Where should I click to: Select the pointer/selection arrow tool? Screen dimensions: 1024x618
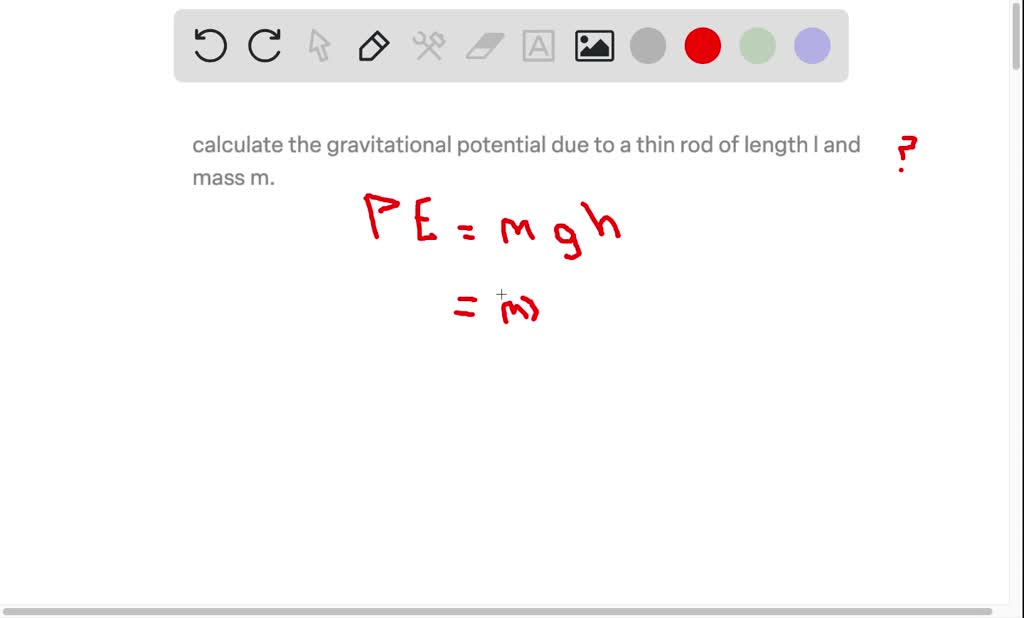318,45
